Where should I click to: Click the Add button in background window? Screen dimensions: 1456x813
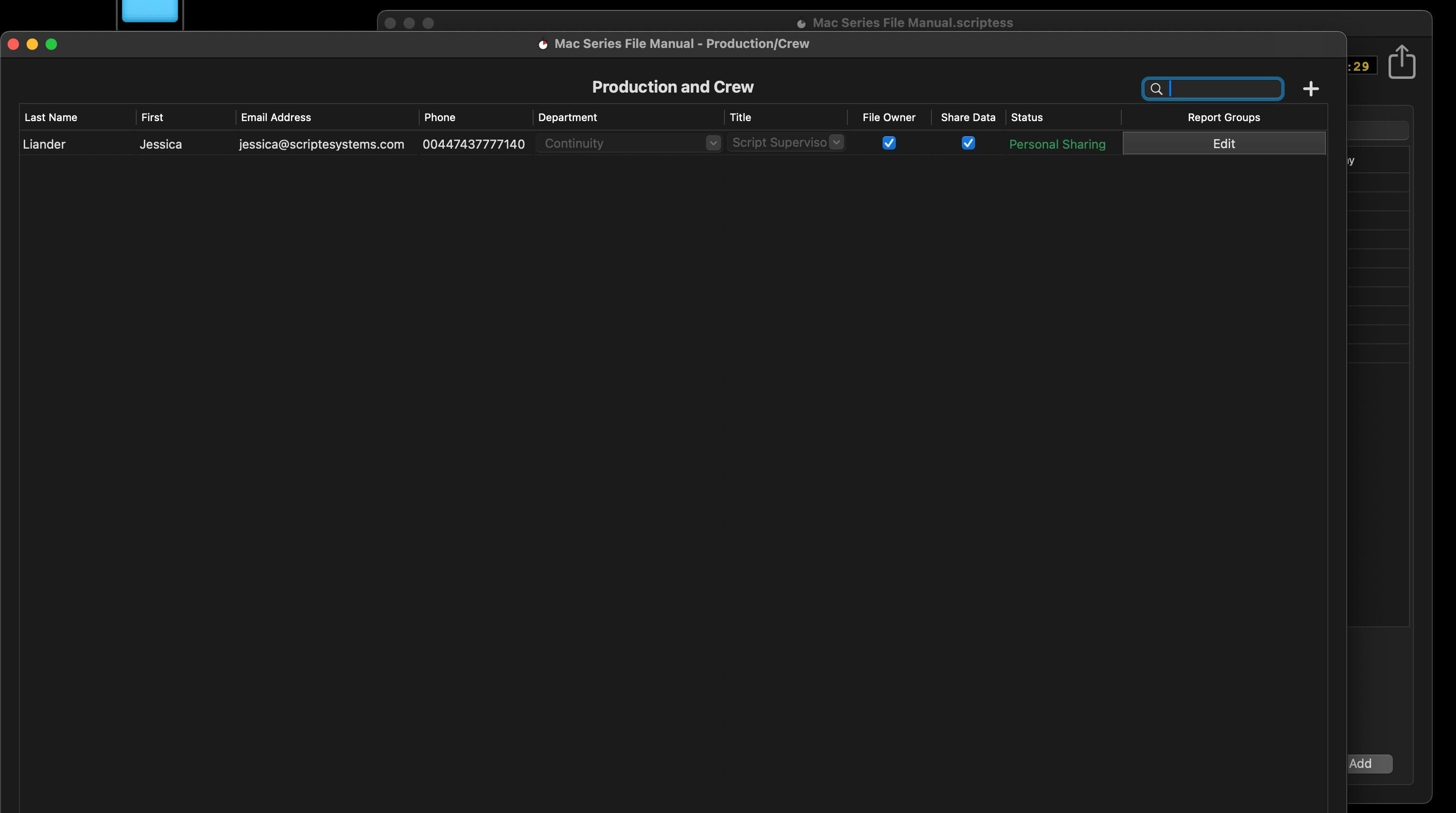click(1368, 764)
